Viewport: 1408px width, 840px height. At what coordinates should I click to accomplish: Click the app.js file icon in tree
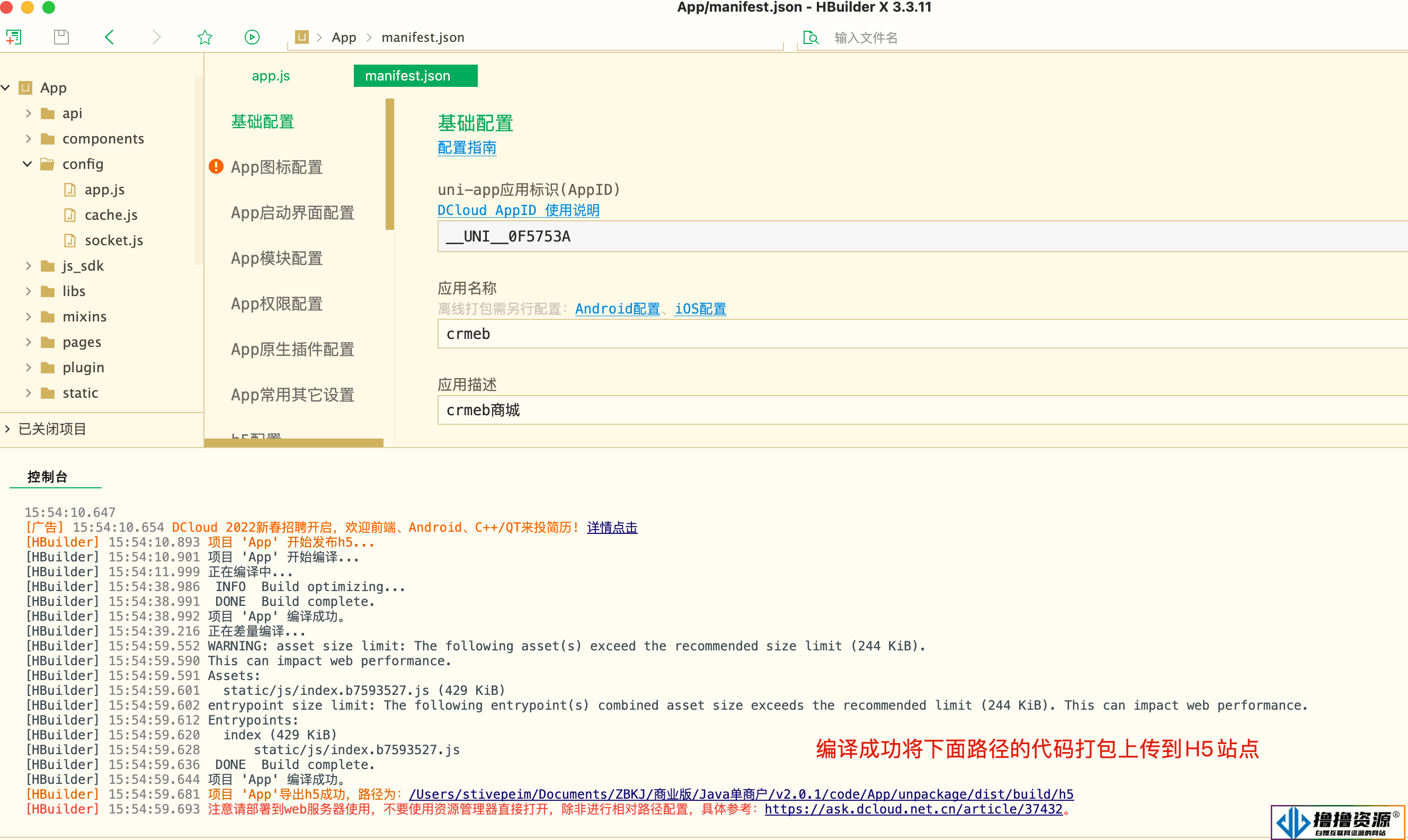(x=69, y=190)
